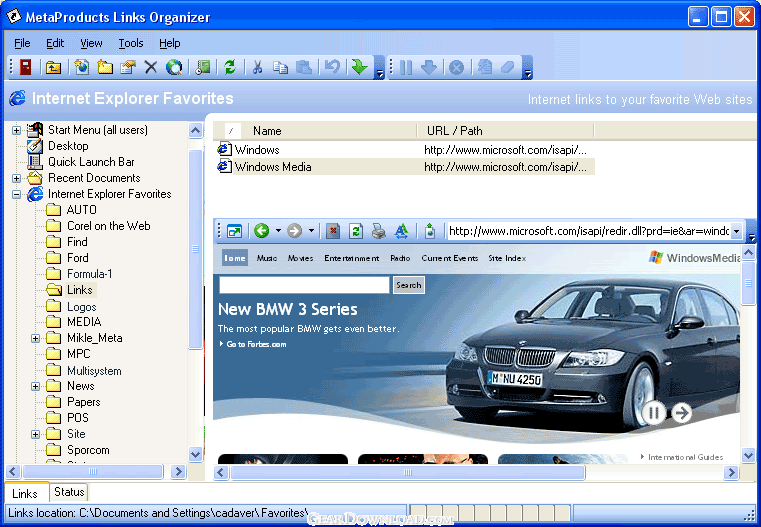Open the Site Index link

[507, 258]
